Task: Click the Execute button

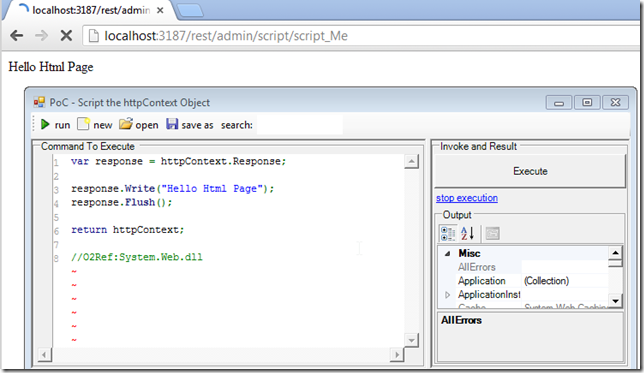Action: tap(530, 171)
